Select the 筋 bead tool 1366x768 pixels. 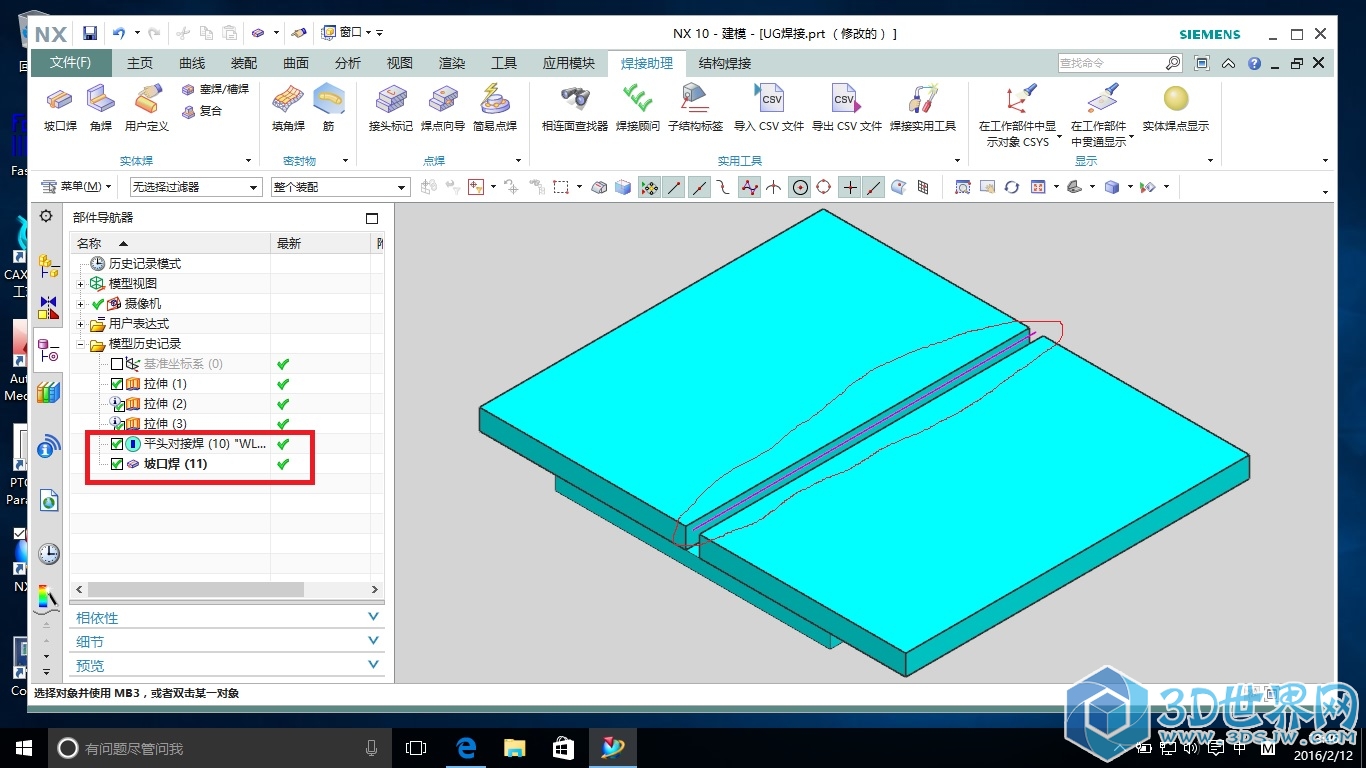click(x=329, y=108)
